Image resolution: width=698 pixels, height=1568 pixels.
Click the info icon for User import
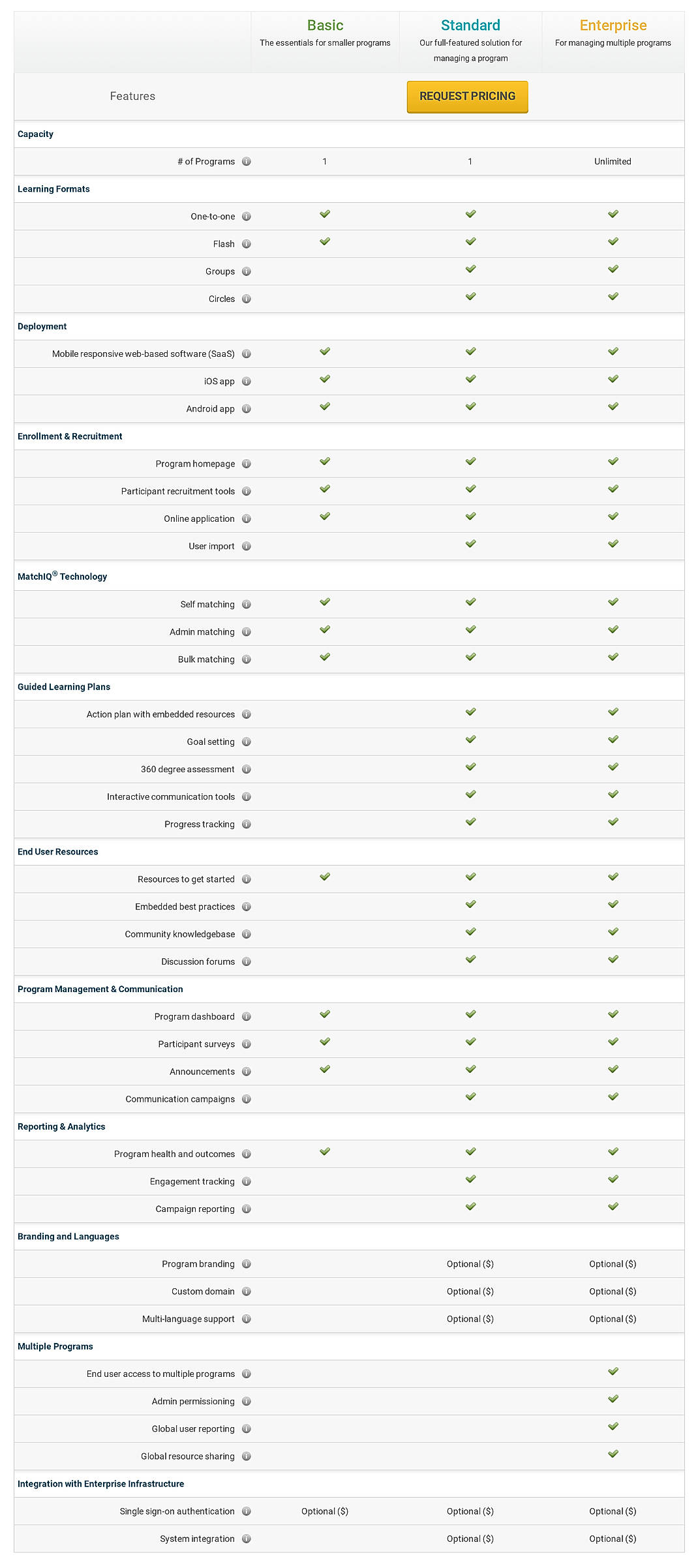point(246,546)
